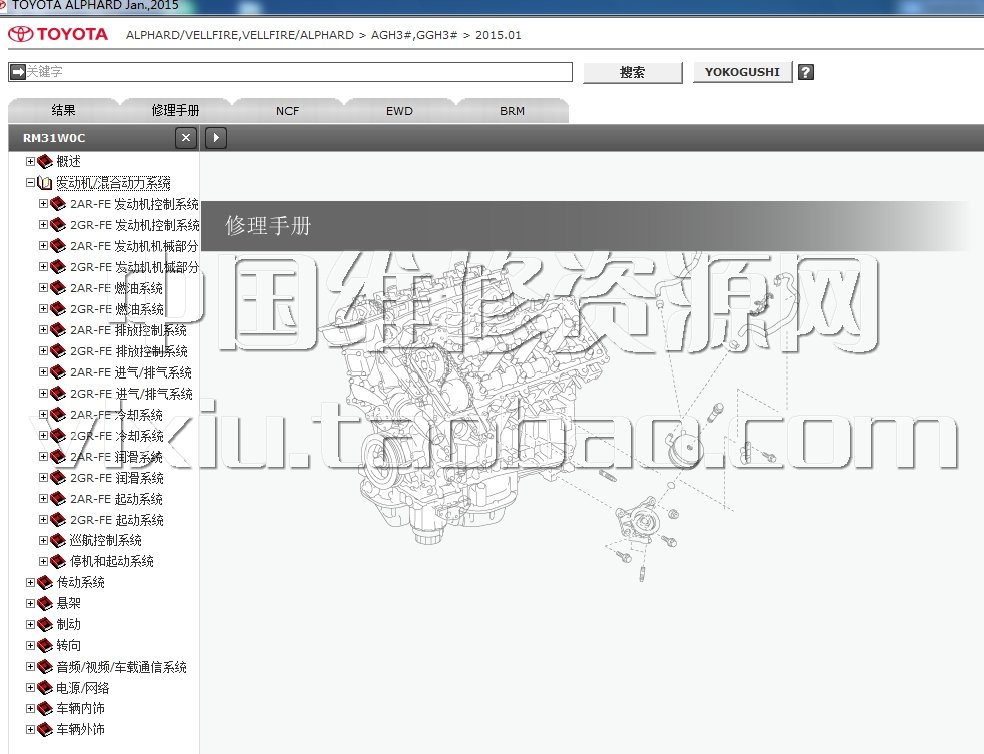The height and width of the screenshot is (754, 984).
Task: Expand 2AR-FE 起动系统 node
Action: pyautogui.click(x=43, y=498)
